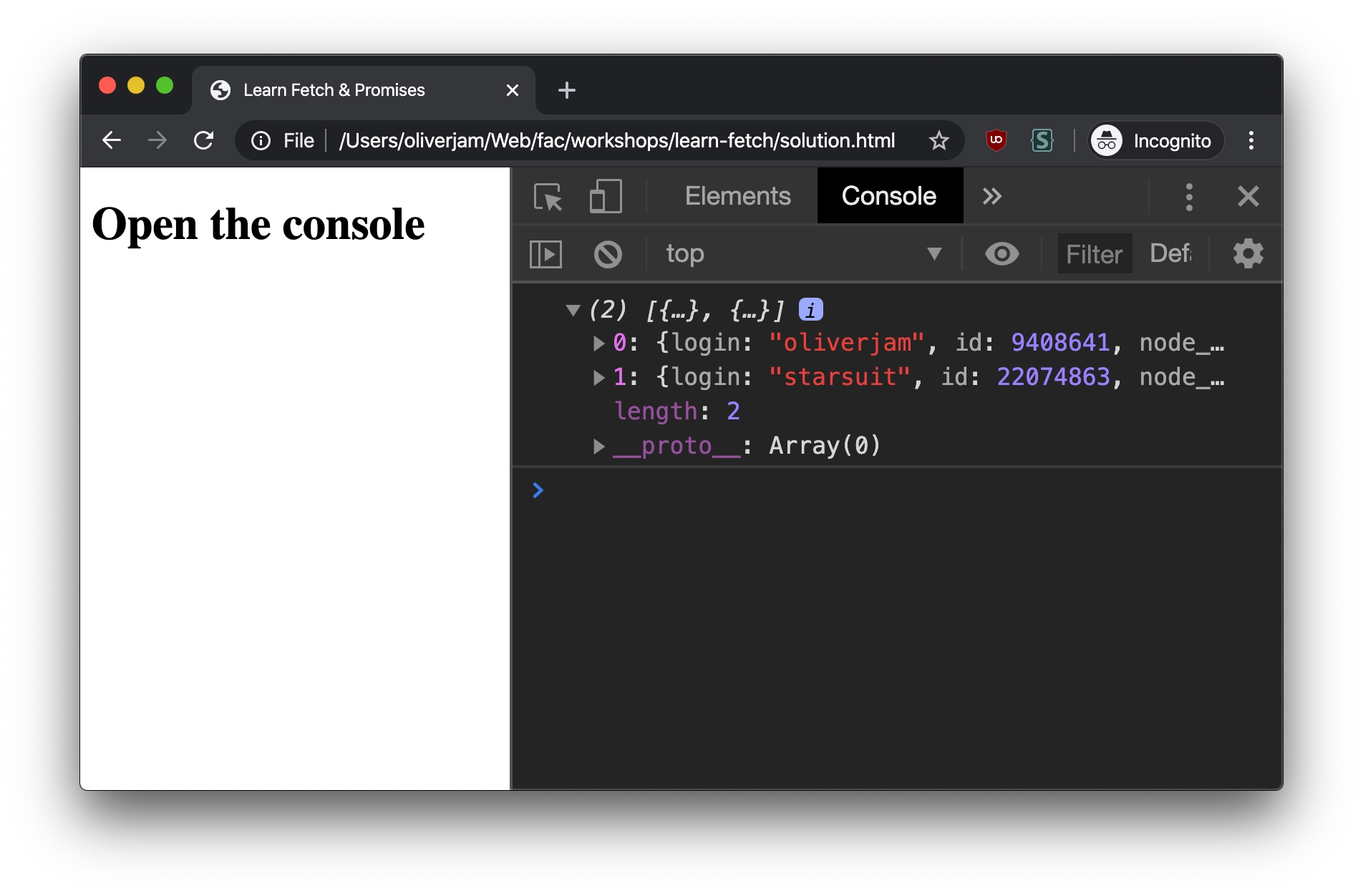Open console settings gear icon
This screenshot has height=896, width=1363.
pos(1248,254)
